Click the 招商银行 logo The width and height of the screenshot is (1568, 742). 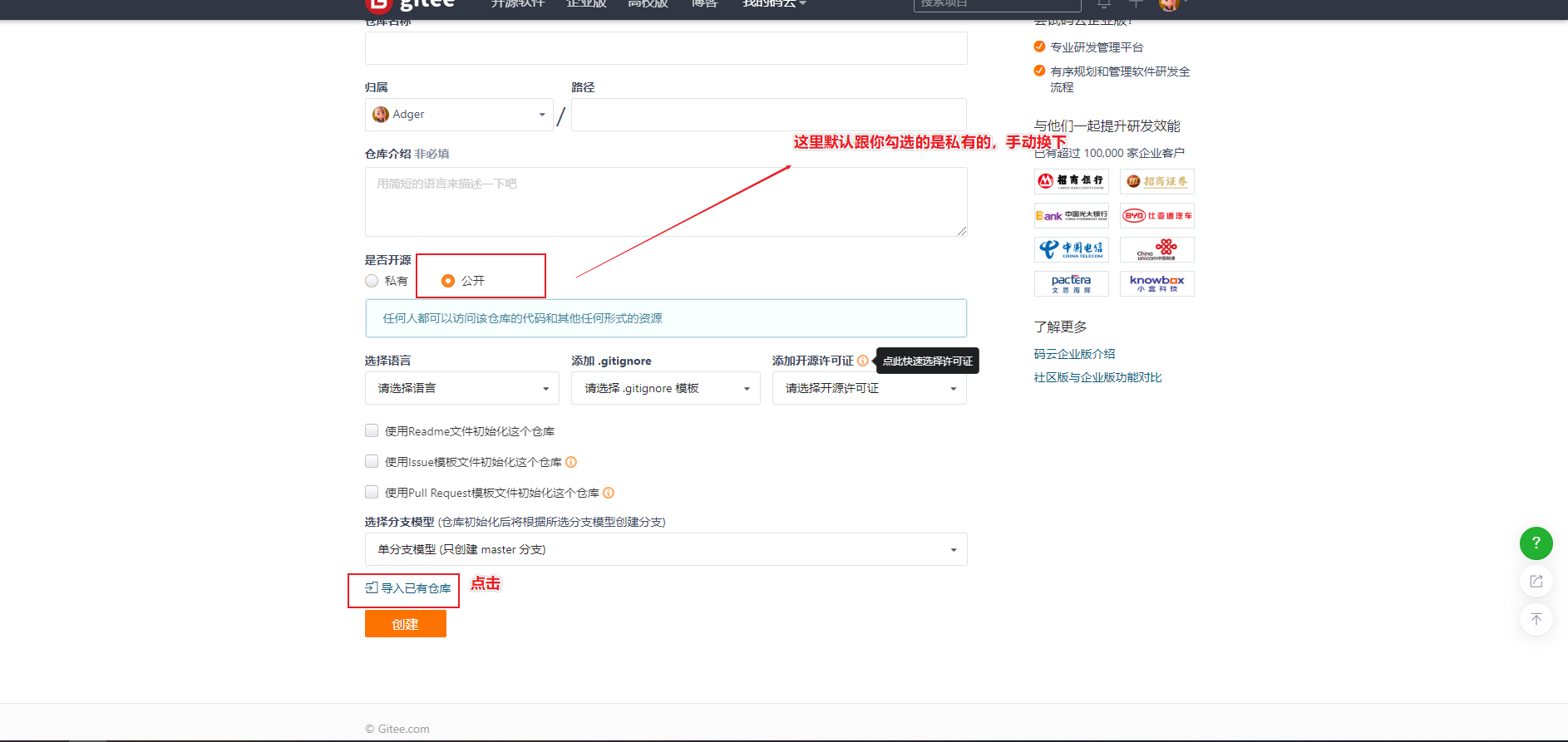tap(1071, 181)
